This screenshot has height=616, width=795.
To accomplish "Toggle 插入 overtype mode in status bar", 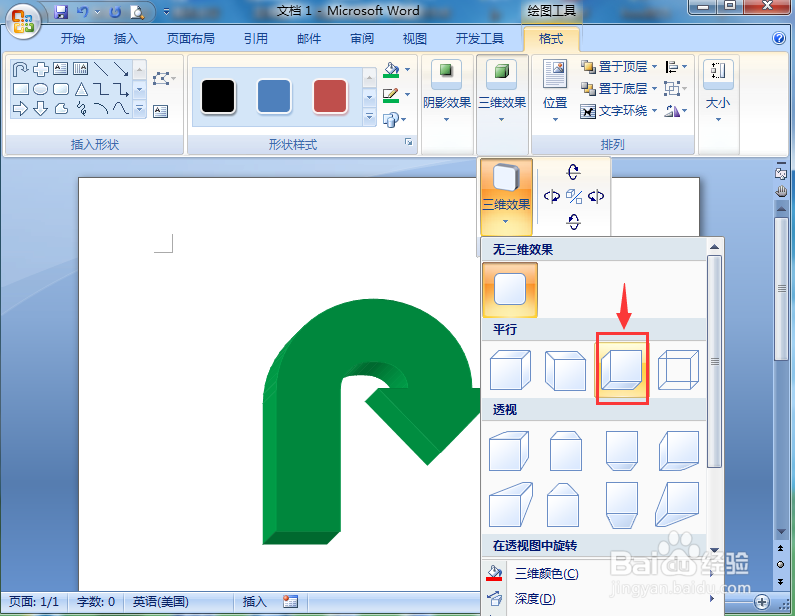I will point(255,602).
